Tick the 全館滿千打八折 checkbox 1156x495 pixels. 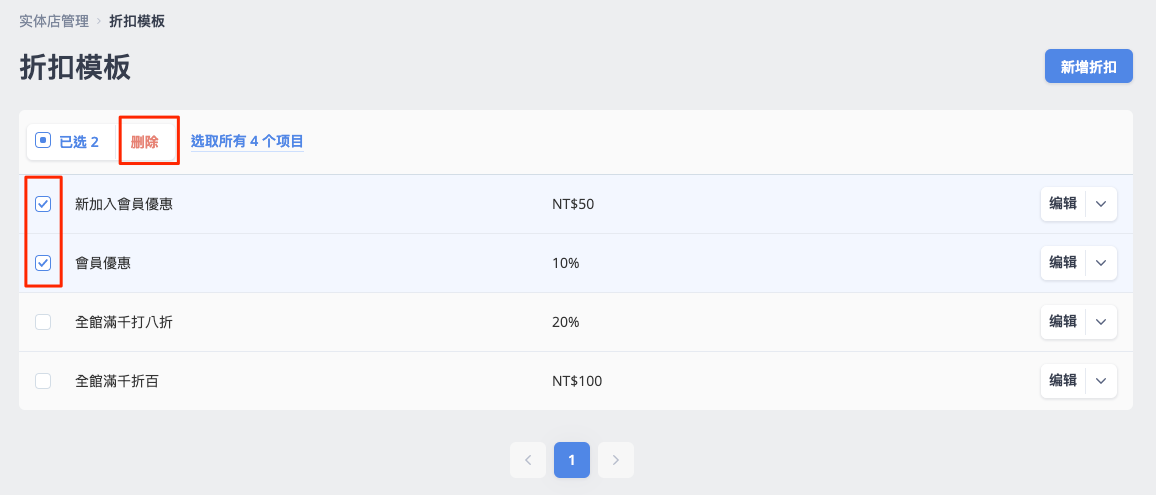coord(43,322)
